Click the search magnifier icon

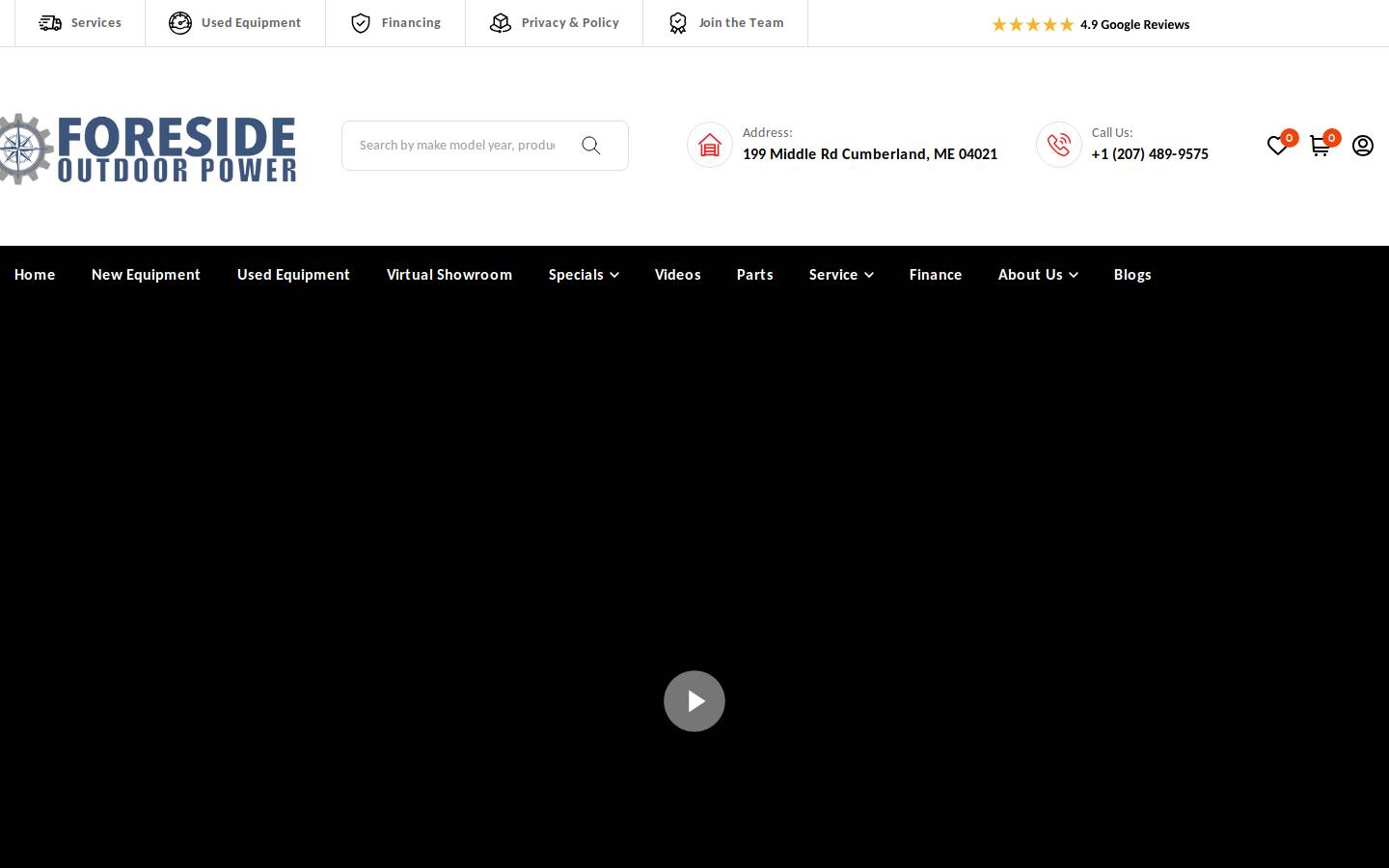coord(591,146)
